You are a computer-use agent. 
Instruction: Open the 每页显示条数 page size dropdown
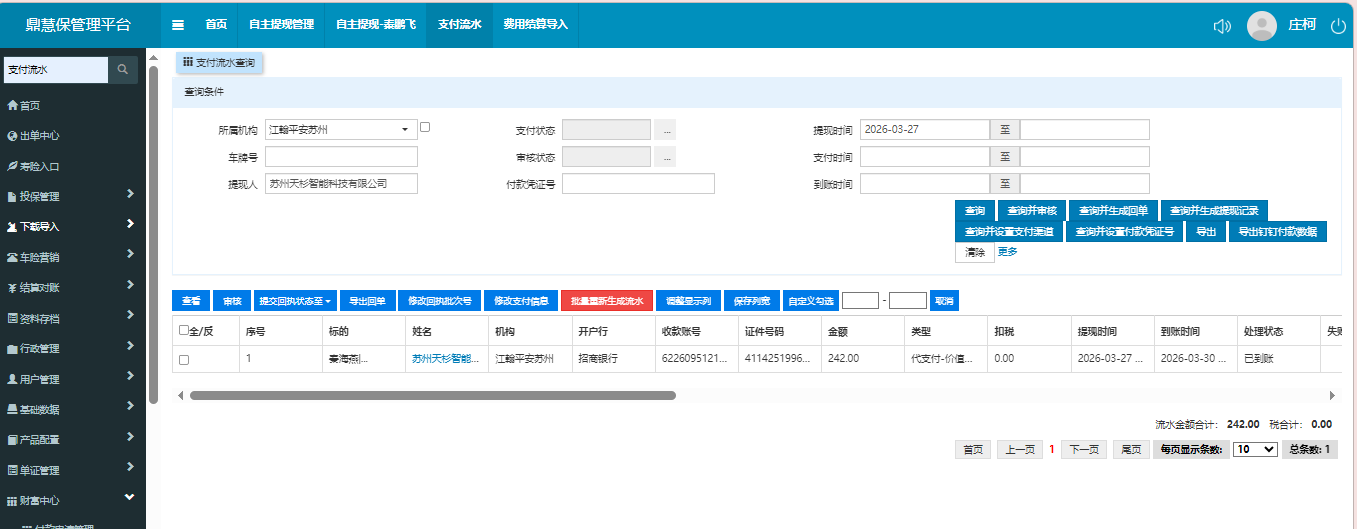[x=1255, y=450]
